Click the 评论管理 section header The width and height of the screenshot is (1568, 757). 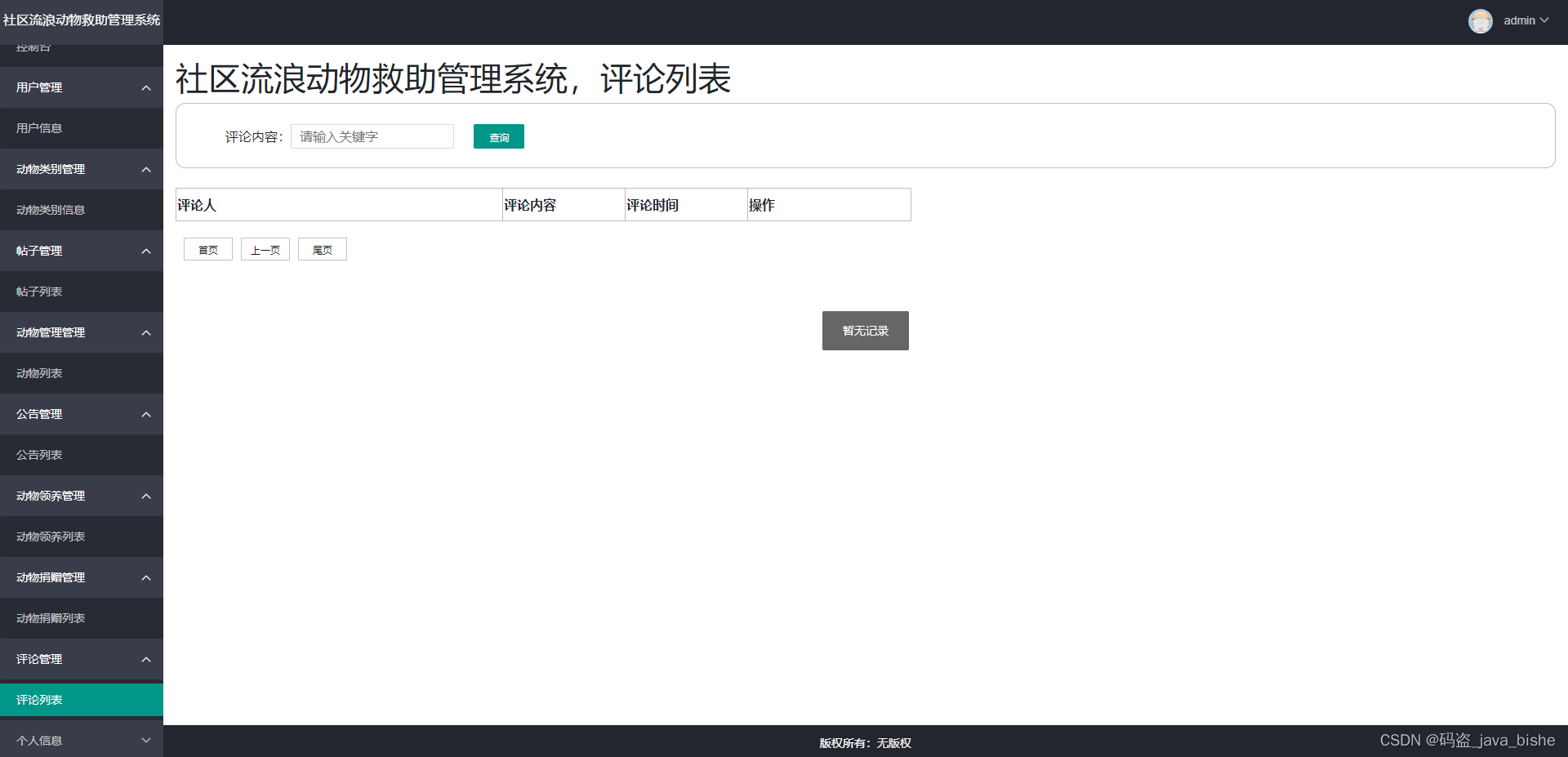[82, 659]
